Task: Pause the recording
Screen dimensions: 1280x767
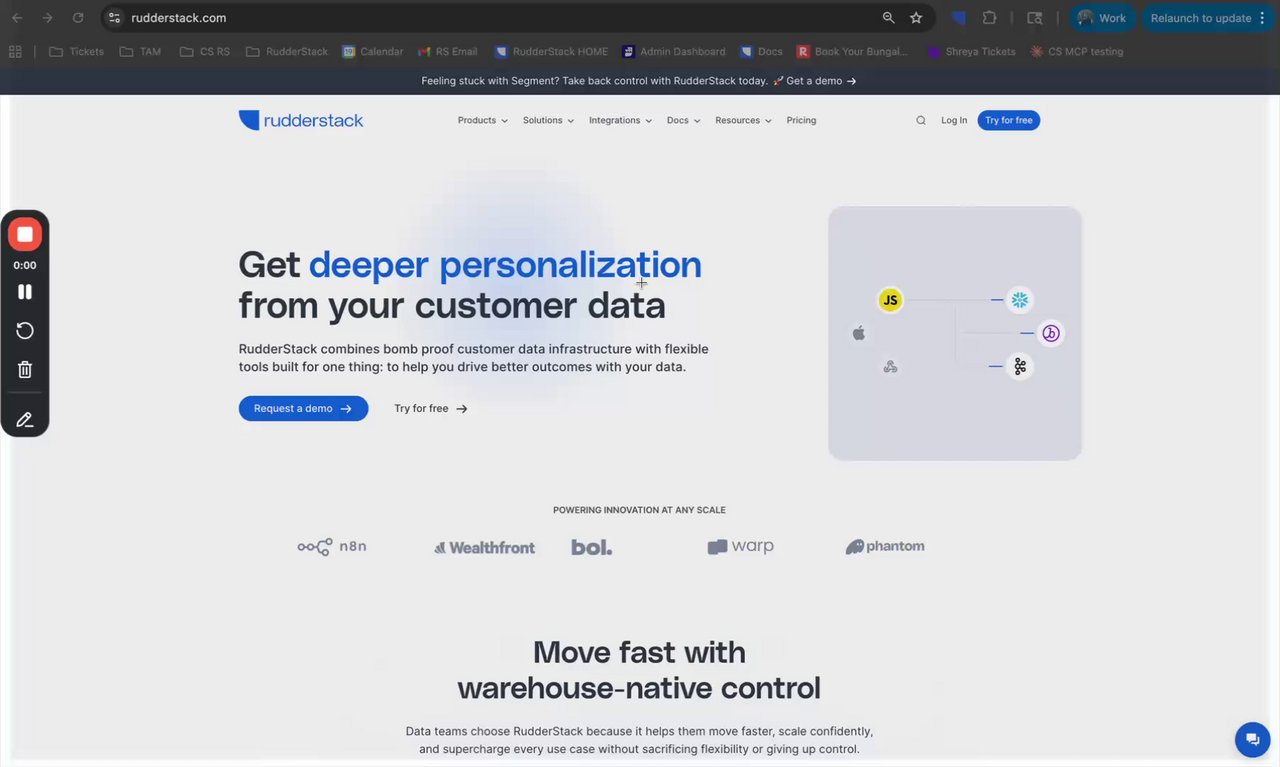Action: [25, 292]
